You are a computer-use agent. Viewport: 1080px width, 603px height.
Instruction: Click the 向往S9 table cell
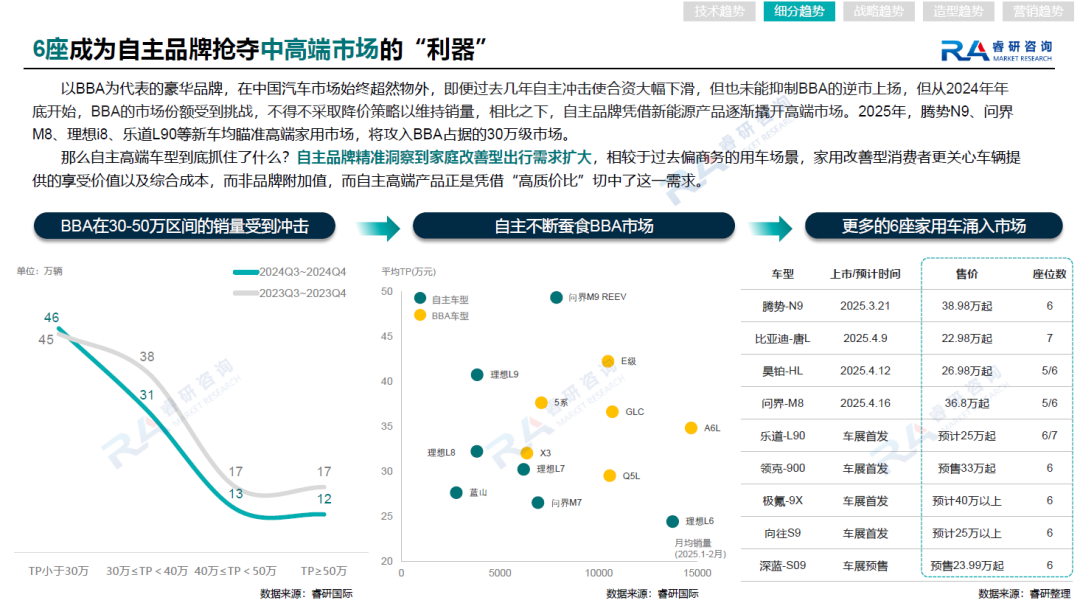click(x=782, y=533)
